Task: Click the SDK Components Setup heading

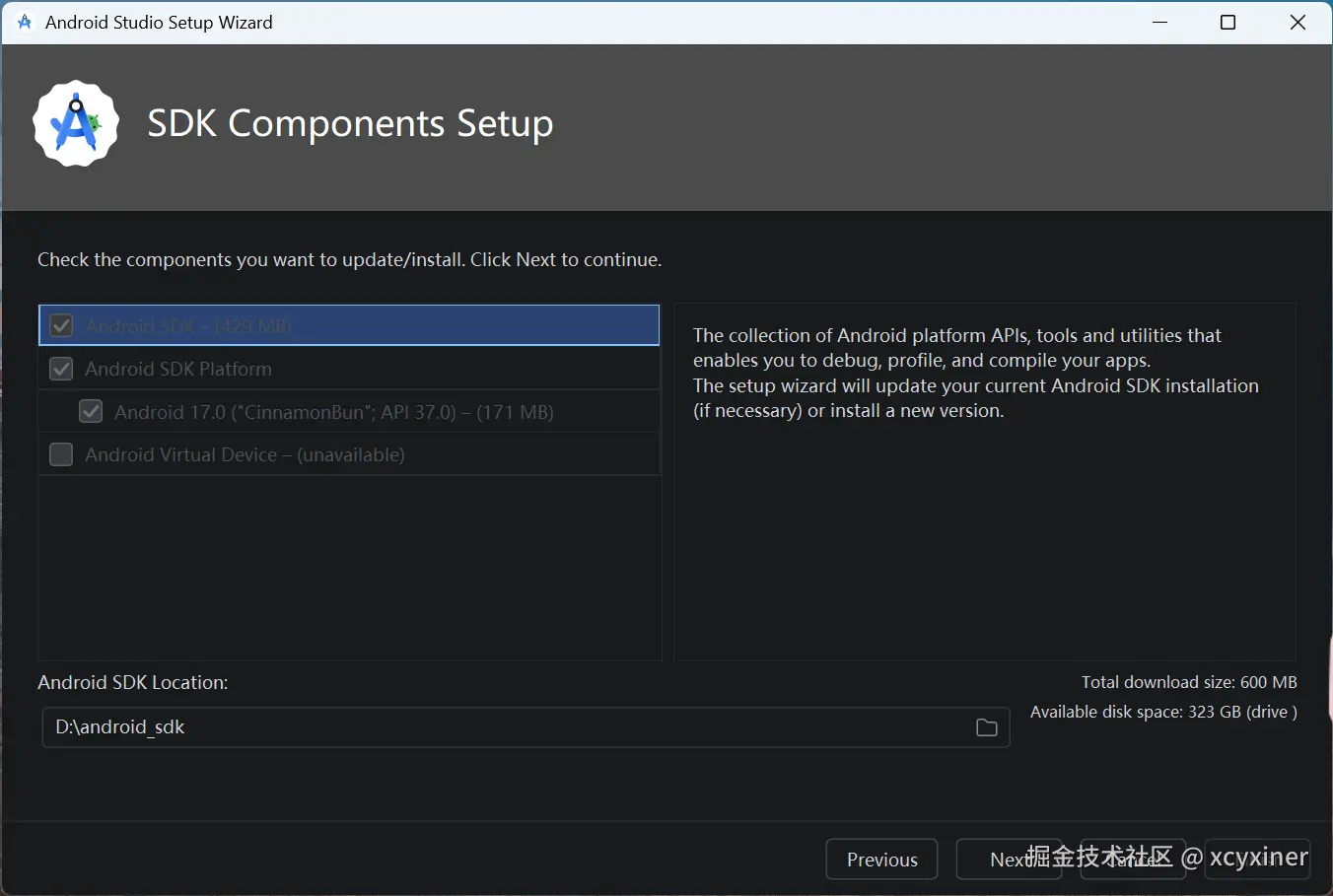Action: tap(350, 124)
